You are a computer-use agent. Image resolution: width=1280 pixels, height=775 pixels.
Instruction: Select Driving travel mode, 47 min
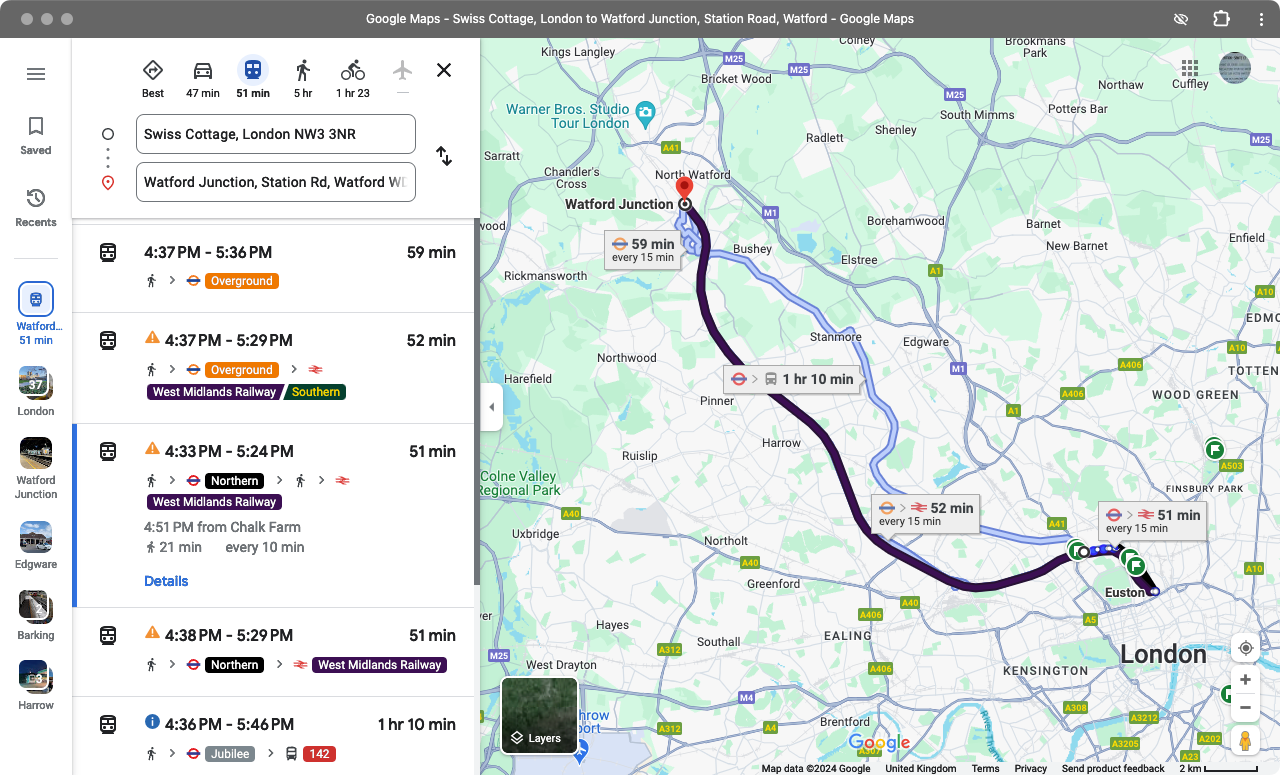coord(203,78)
